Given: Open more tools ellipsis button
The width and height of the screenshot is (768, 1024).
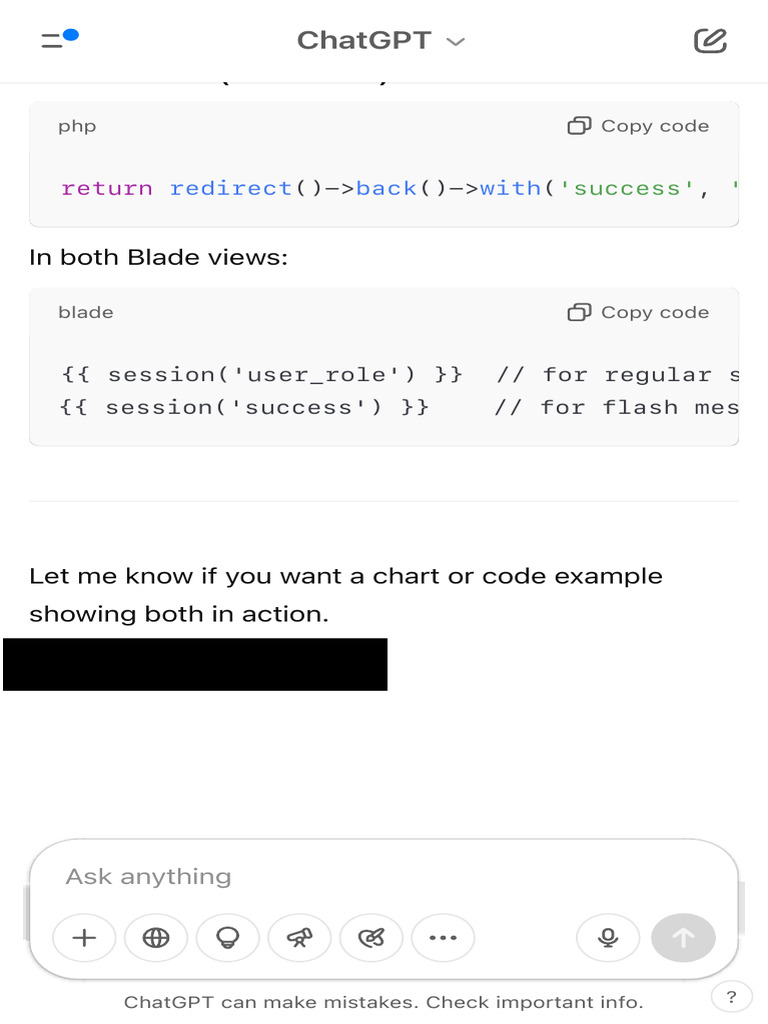Looking at the screenshot, I should [443, 937].
